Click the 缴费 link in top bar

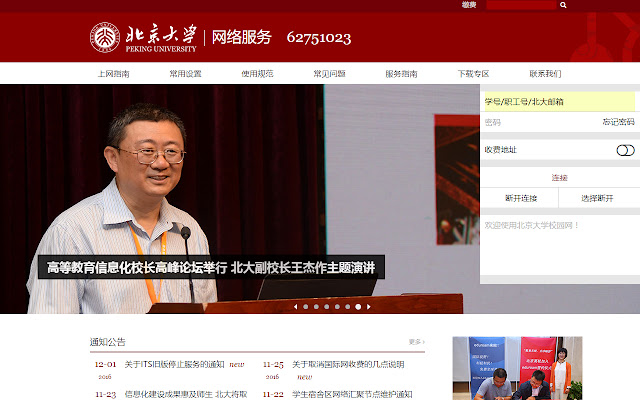[469, 5]
